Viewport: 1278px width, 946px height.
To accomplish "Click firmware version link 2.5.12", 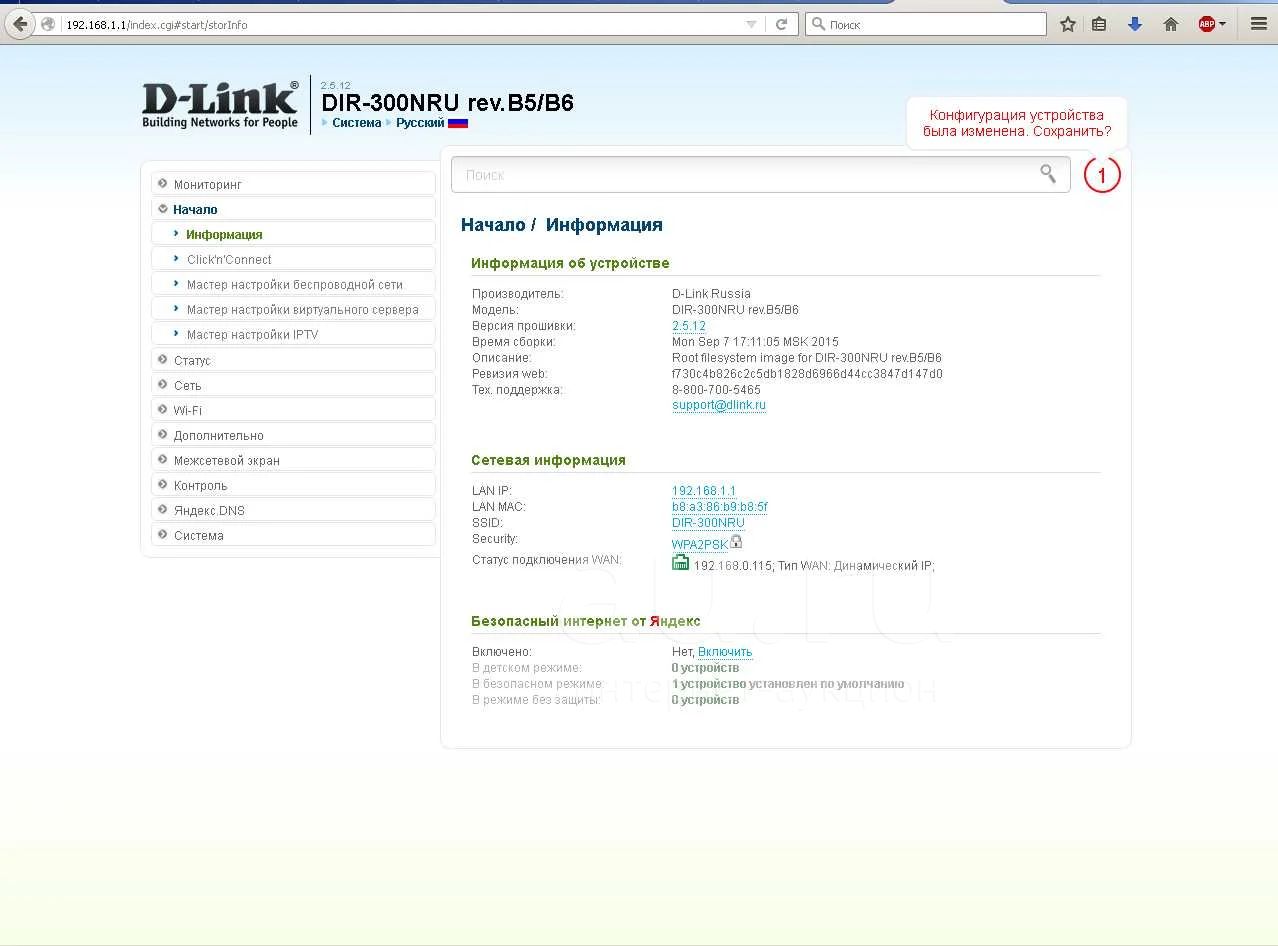I will click(x=689, y=326).
